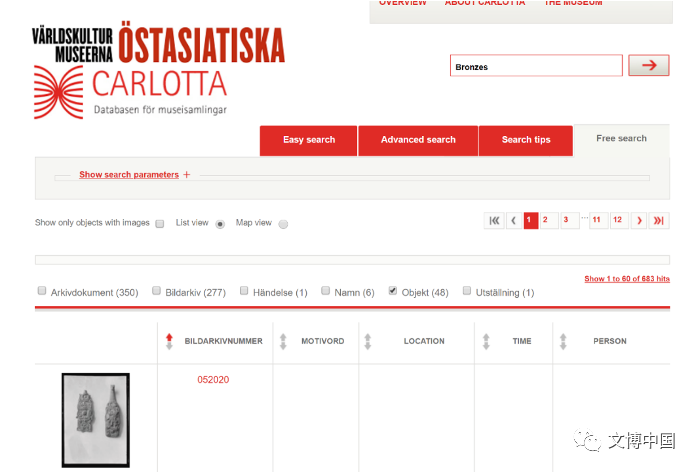Jump to the first results page
698x472 pixels.
click(x=494, y=220)
